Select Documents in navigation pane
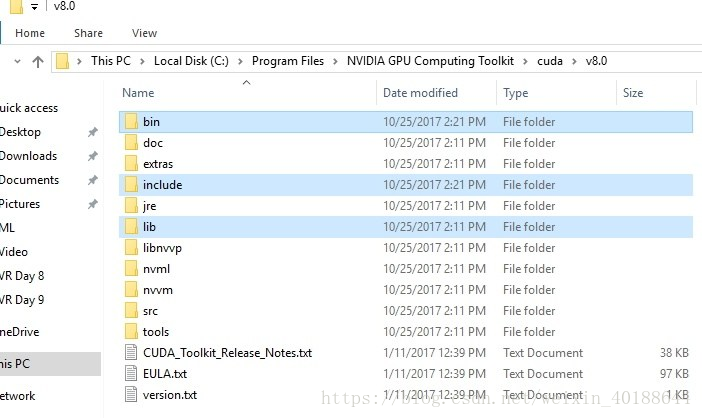The width and height of the screenshot is (702, 418). 30,180
